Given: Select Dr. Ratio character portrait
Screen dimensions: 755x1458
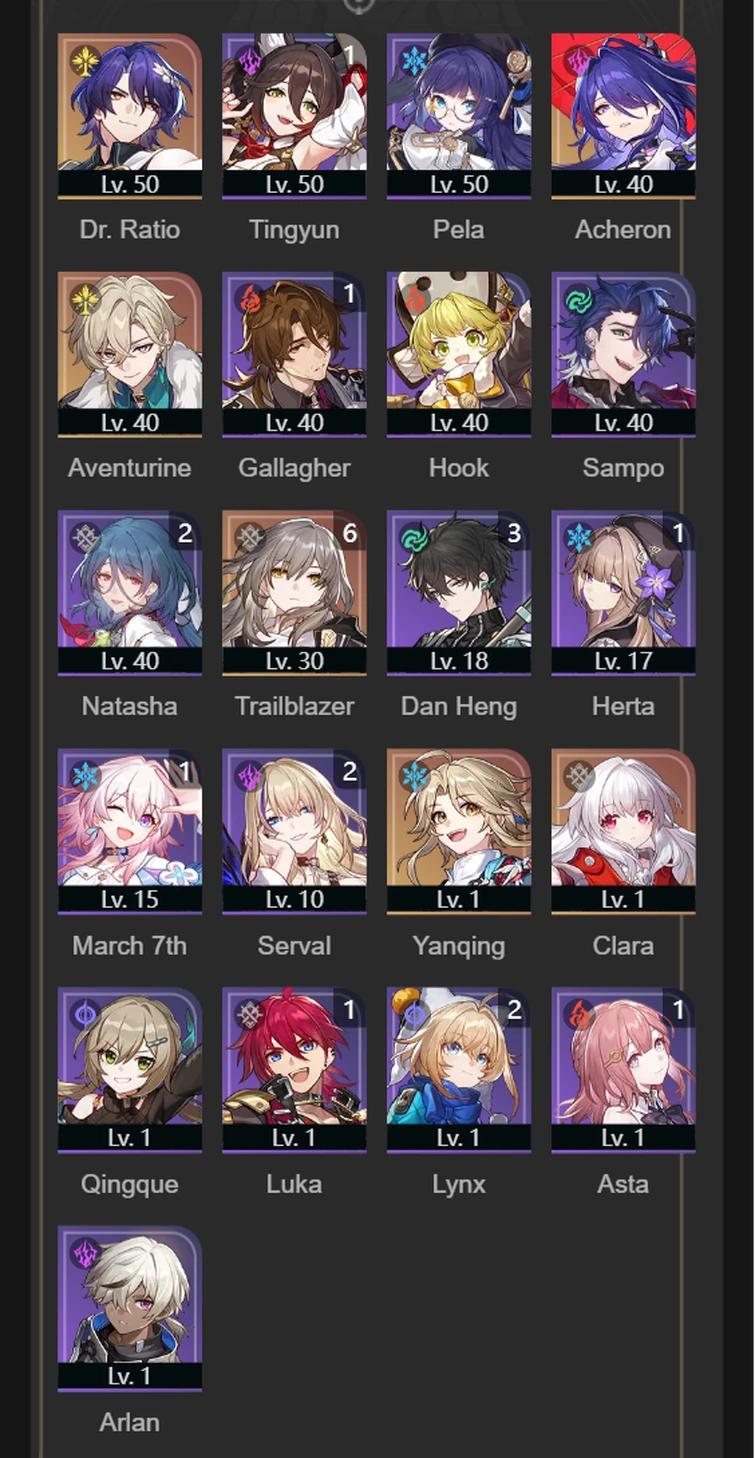Looking at the screenshot, I should coord(130,116).
